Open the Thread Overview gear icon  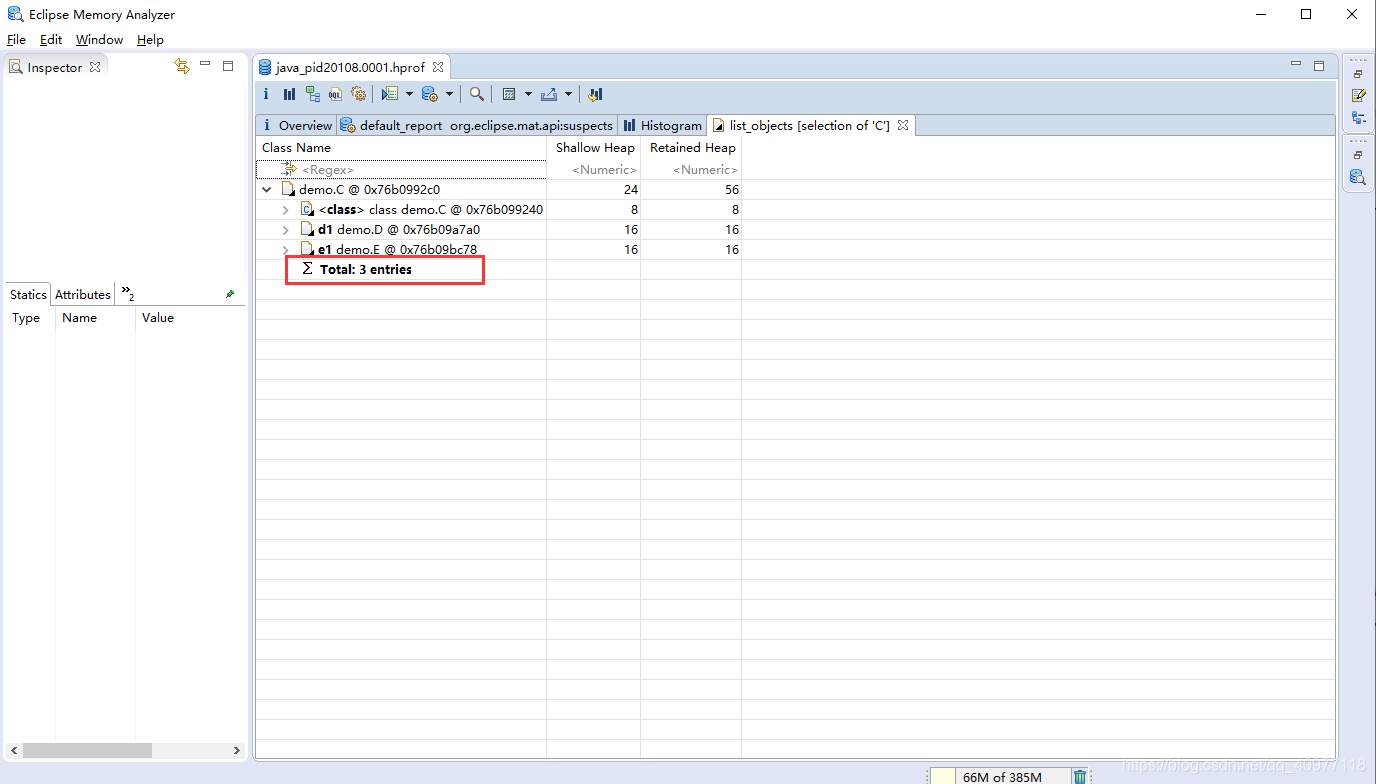(x=358, y=94)
